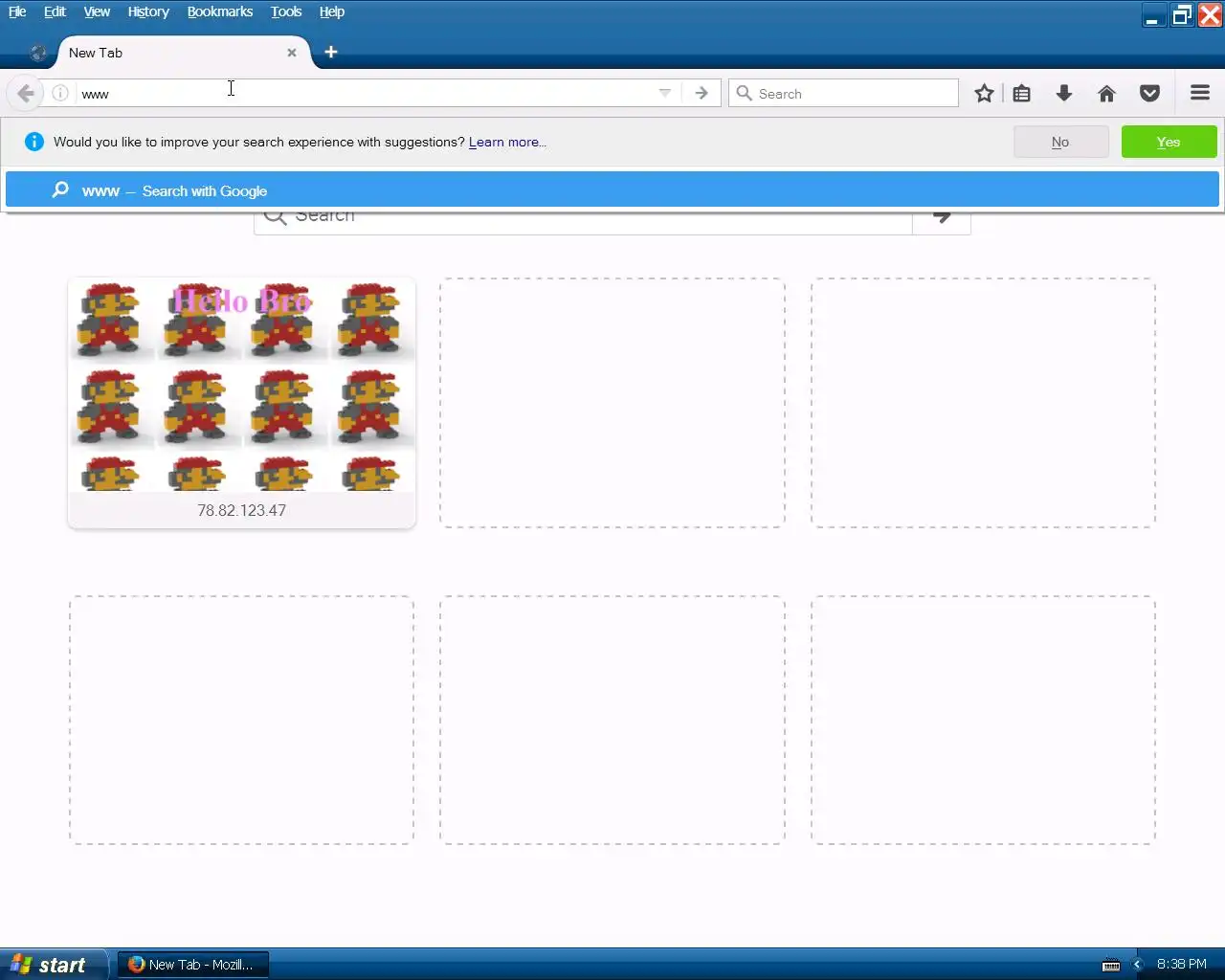Click the back navigation arrow
The image size is (1225, 980).
click(x=26, y=93)
